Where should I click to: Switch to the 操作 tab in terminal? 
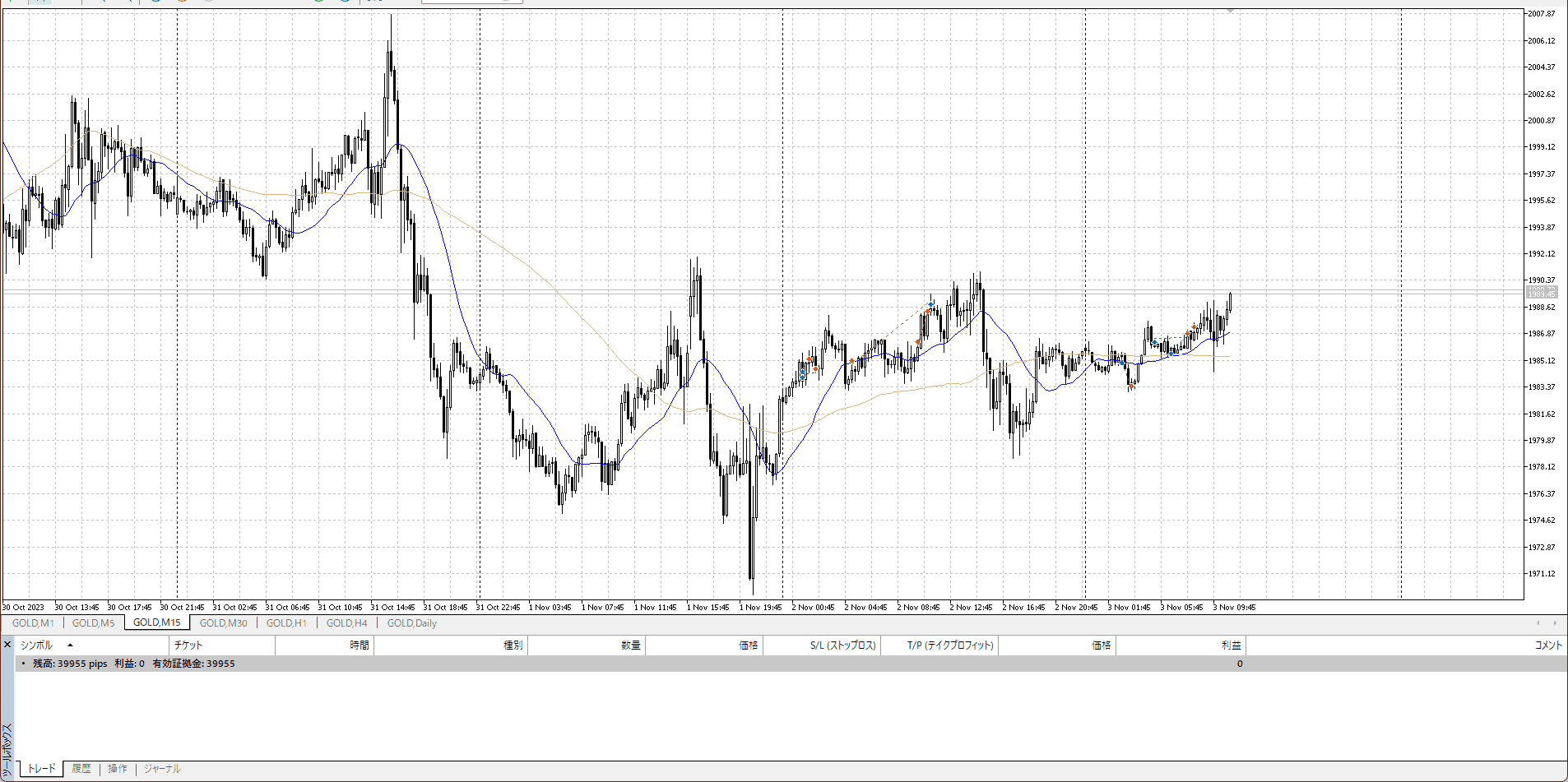coord(118,769)
